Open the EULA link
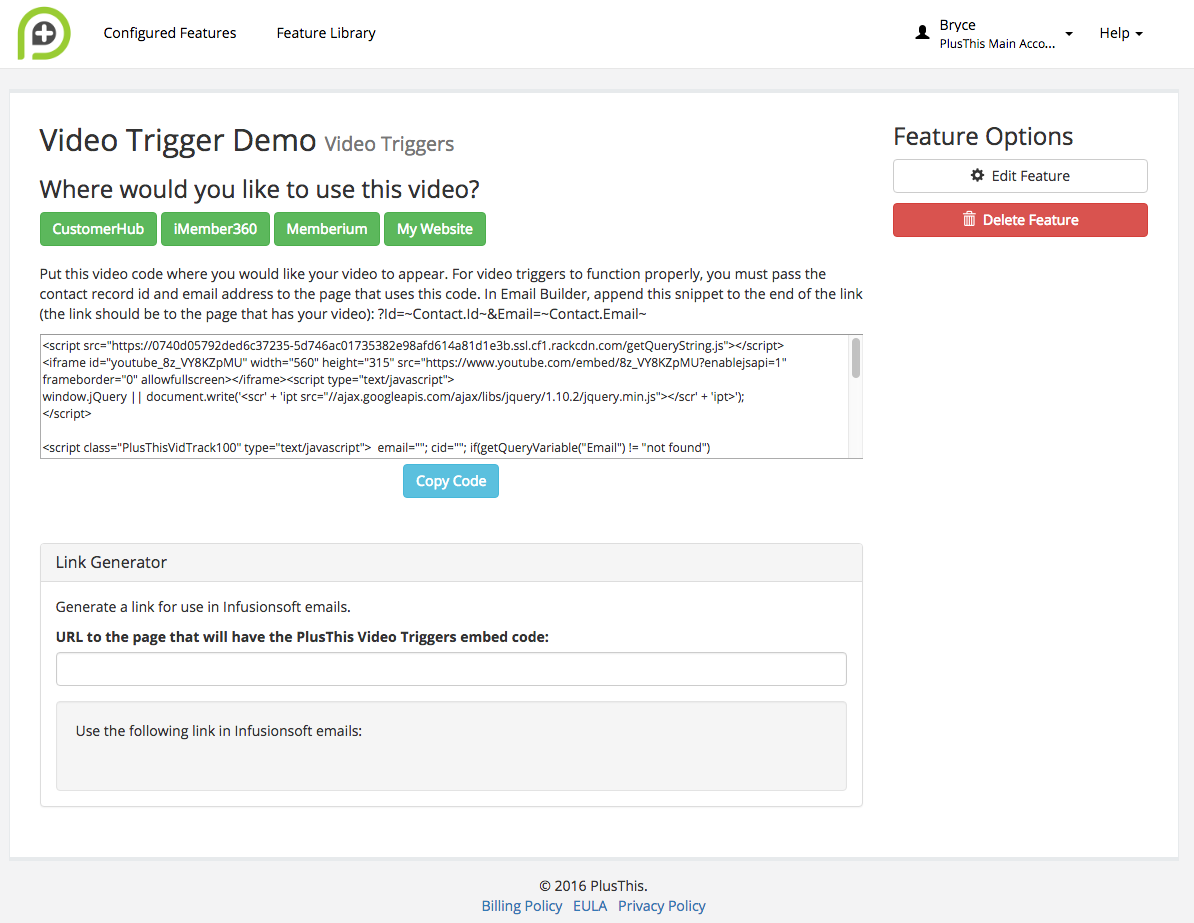 (590, 905)
